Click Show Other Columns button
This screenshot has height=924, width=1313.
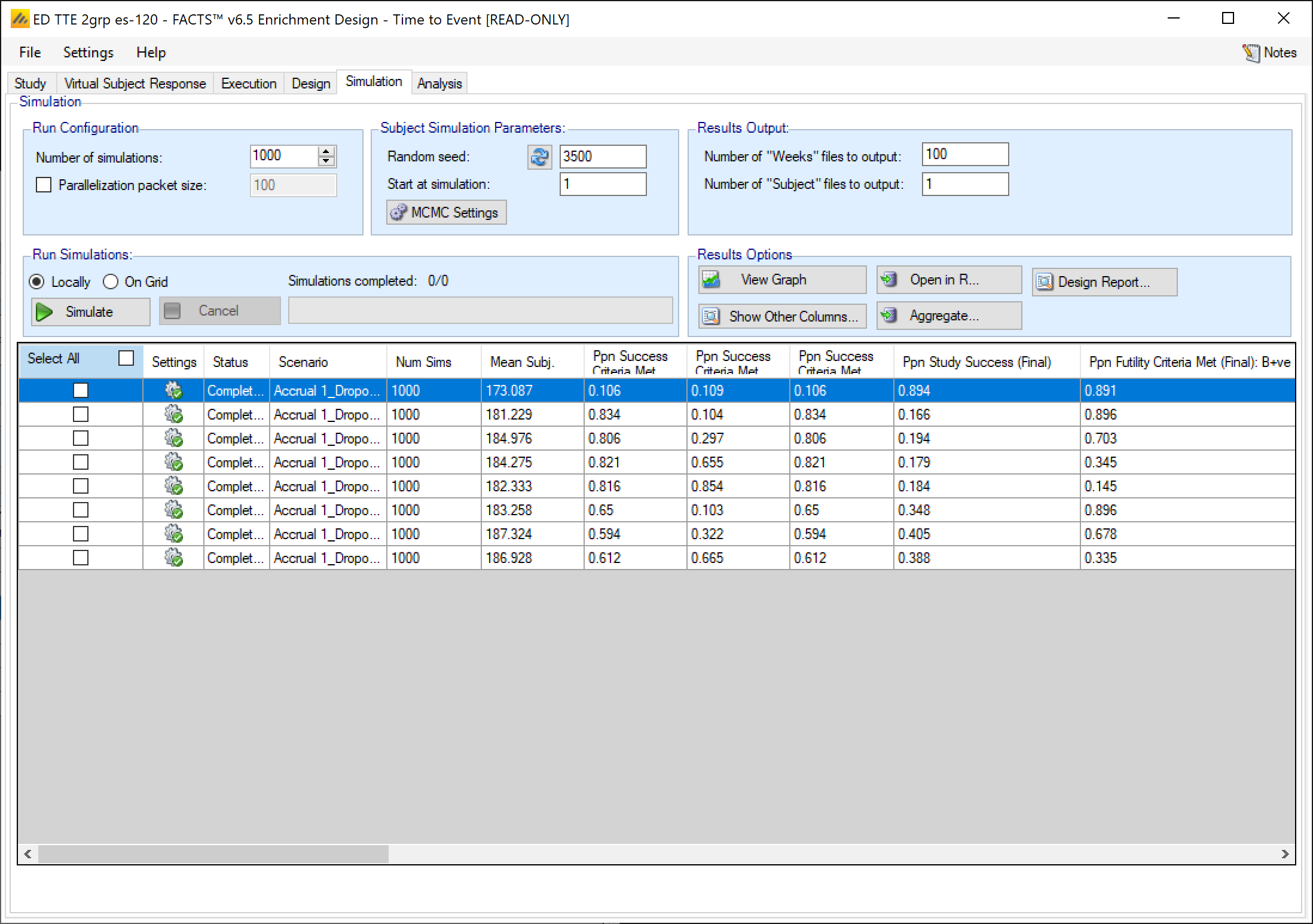[781, 316]
